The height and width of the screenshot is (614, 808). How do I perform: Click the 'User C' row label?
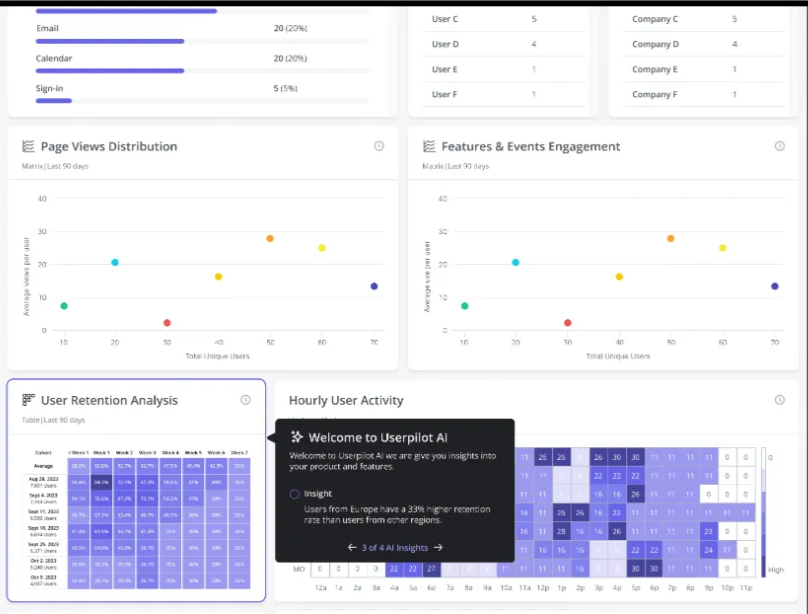click(x=445, y=19)
